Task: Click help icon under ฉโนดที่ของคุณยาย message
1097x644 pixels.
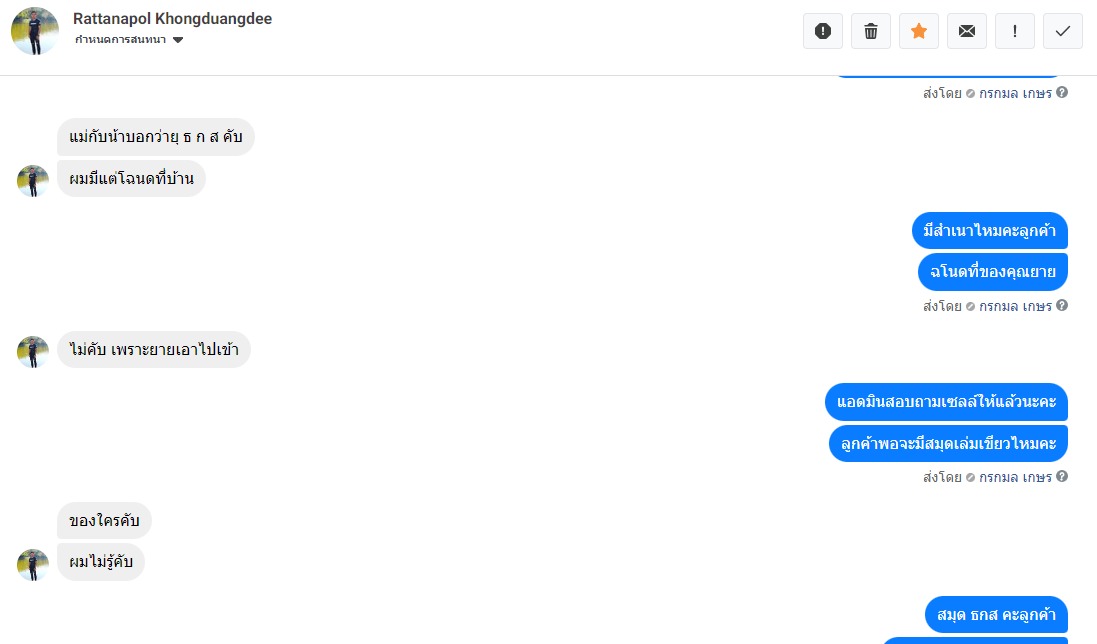Action: pos(1062,305)
